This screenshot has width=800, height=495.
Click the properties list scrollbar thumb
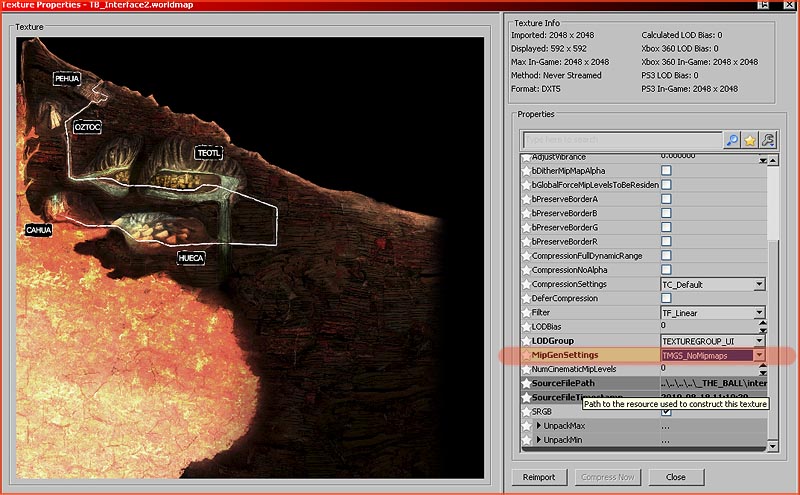tap(773, 203)
